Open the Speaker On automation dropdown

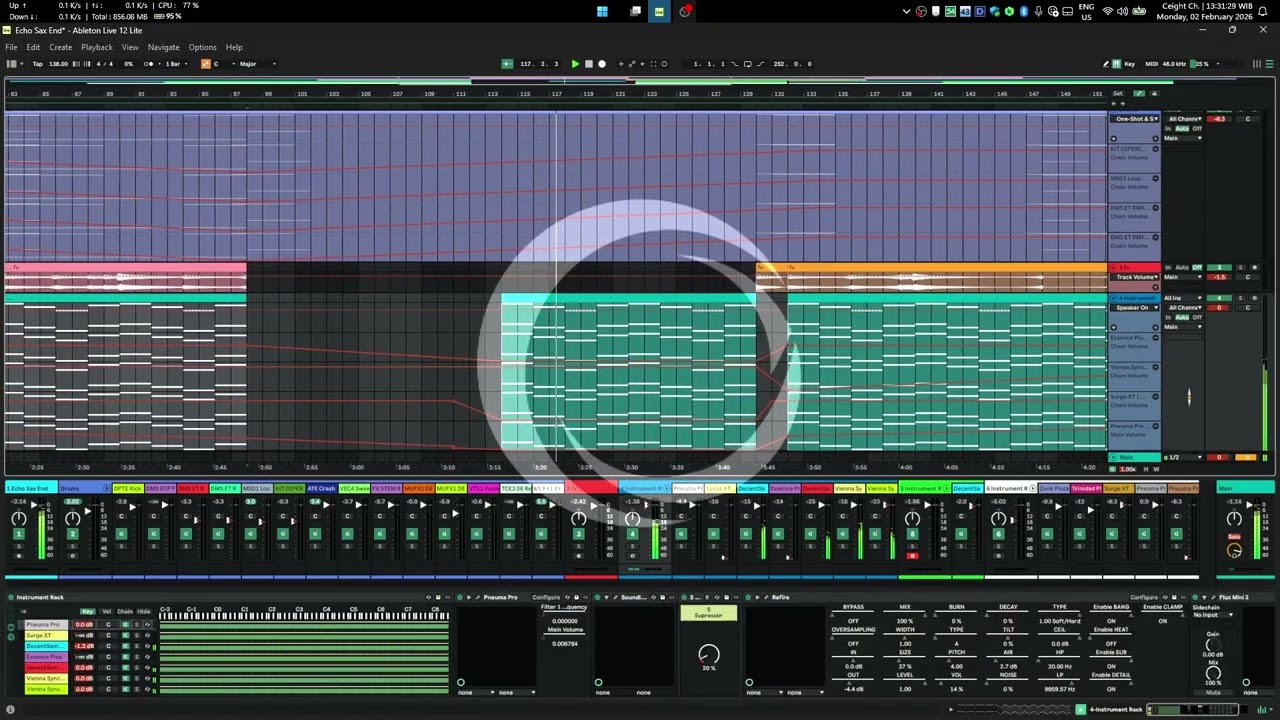click(x=1136, y=308)
